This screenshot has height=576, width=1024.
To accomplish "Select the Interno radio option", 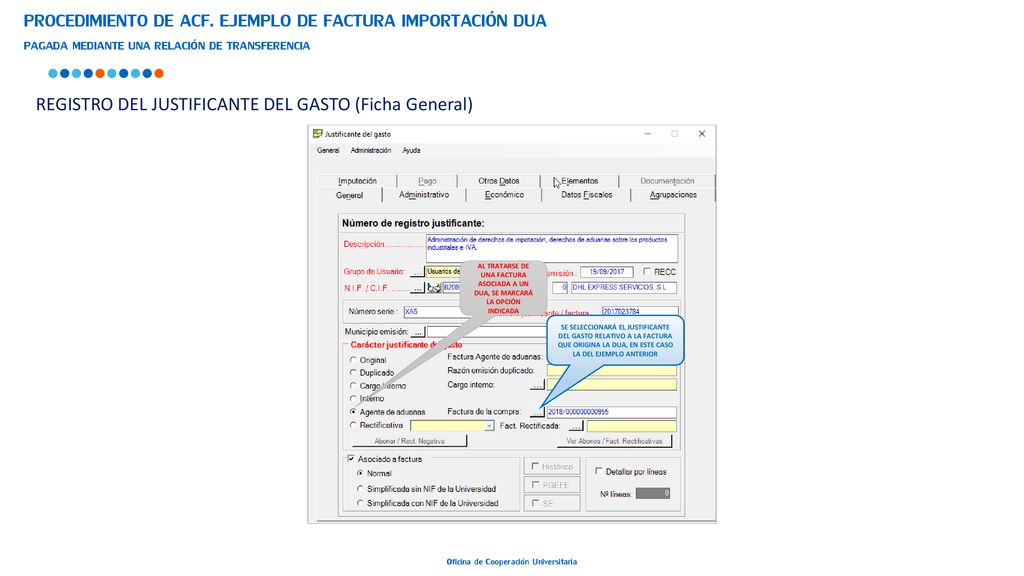I will tap(353, 398).
